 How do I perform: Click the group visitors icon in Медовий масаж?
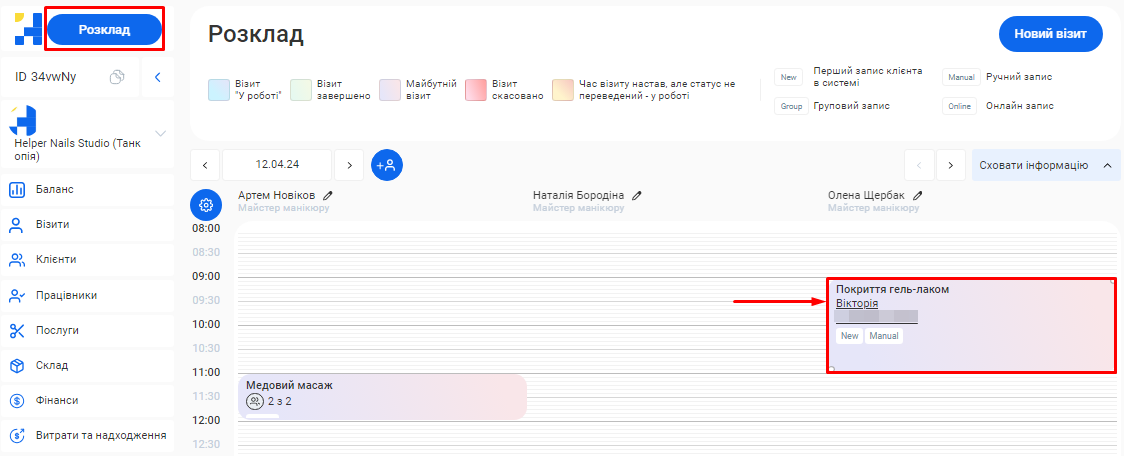coord(255,401)
